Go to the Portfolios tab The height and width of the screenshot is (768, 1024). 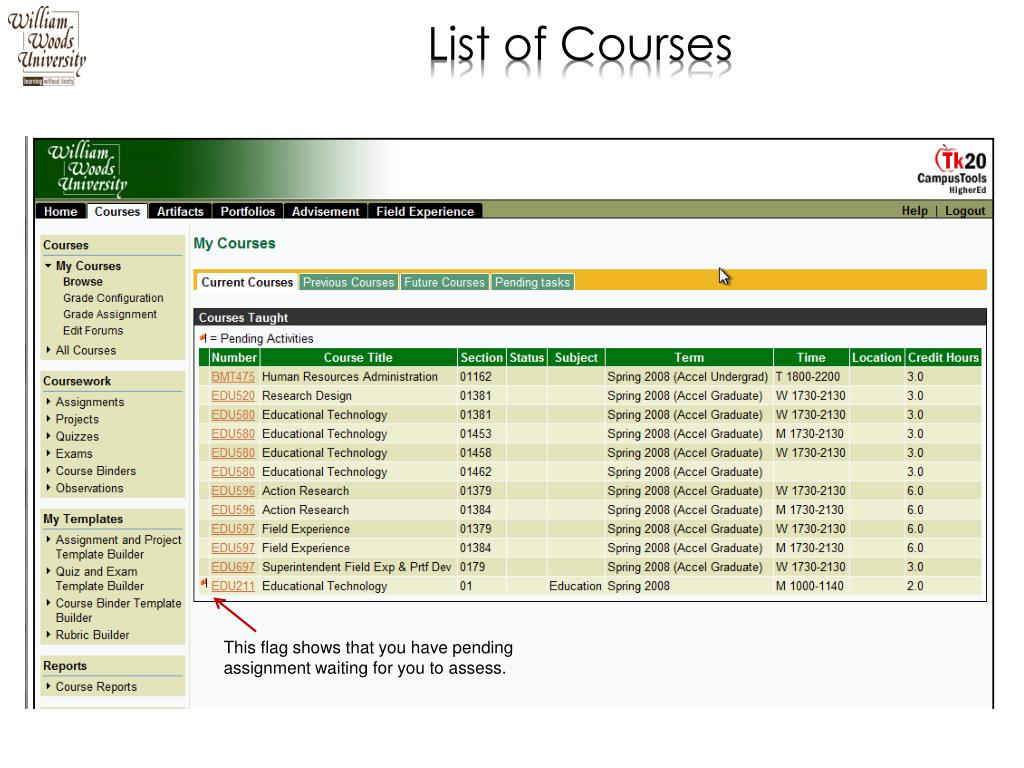(x=248, y=211)
